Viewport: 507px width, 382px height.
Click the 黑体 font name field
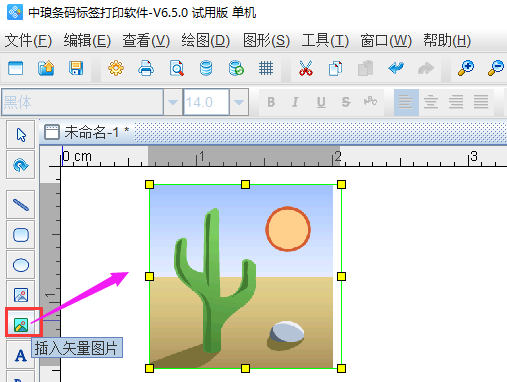pos(82,102)
